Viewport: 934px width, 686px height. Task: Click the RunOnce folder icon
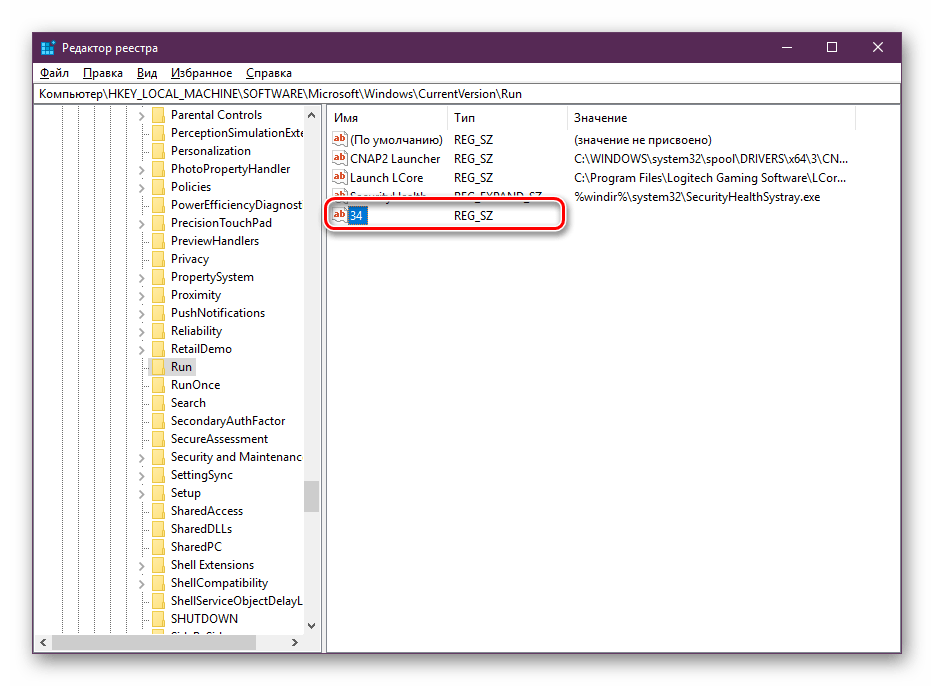[157, 385]
